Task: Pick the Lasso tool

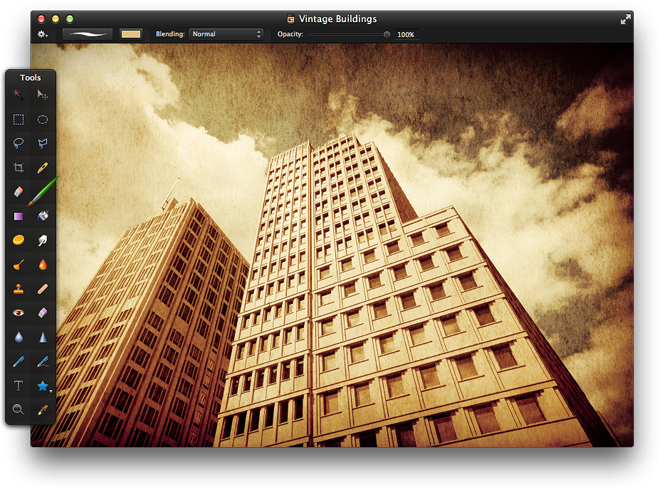Action: pyautogui.click(x=18, y=144)
